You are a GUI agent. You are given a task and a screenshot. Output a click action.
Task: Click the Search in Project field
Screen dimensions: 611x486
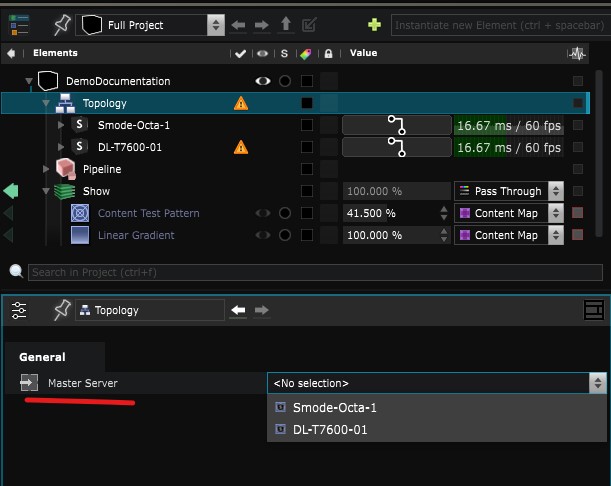(310, 272)
